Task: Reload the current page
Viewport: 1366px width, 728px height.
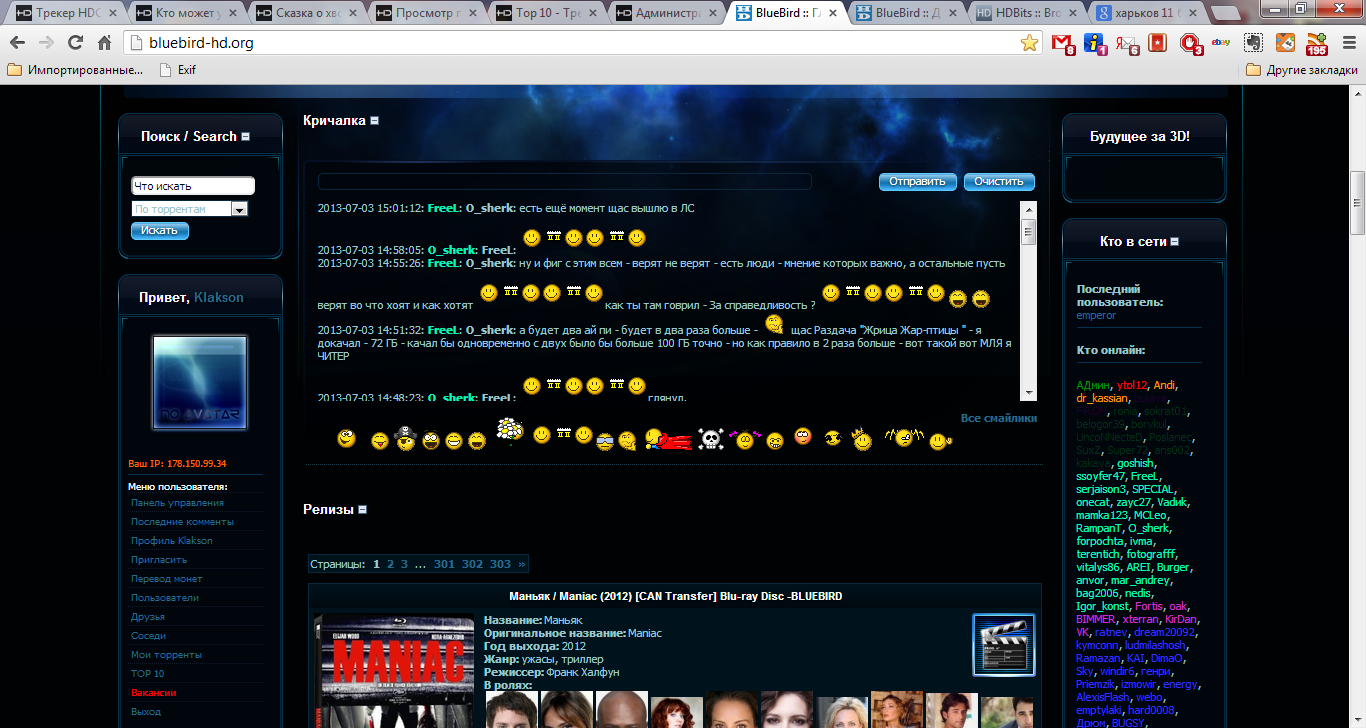Action: click(75, 43)
